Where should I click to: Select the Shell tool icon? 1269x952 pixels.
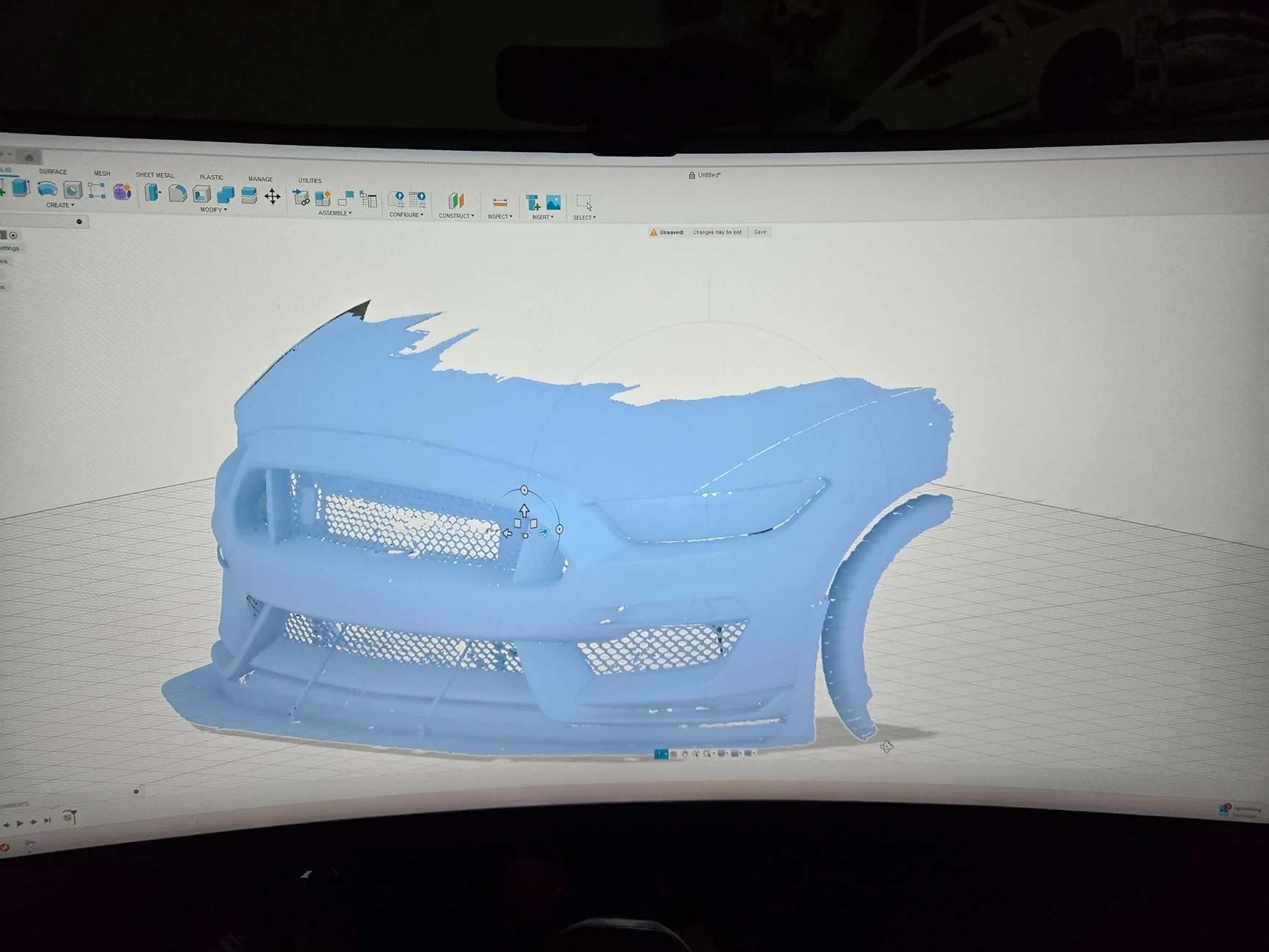point(201,193)
